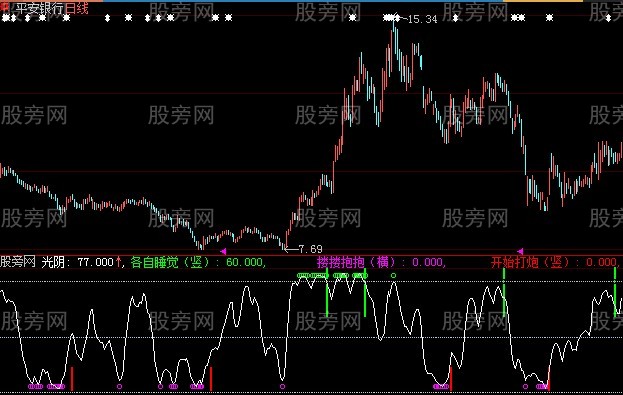This screenshot has width=623, height=395.
Task: Click the cluster of green circles above oscillator
Action: (312, 275)
